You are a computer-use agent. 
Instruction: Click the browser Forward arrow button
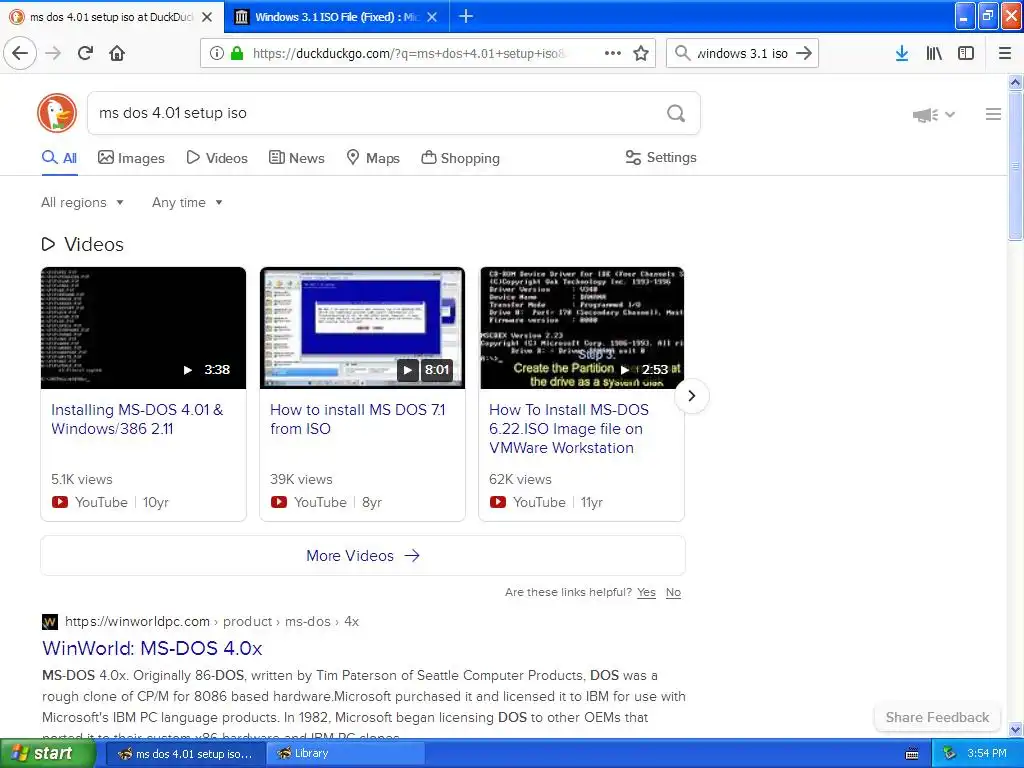(53, 53)
